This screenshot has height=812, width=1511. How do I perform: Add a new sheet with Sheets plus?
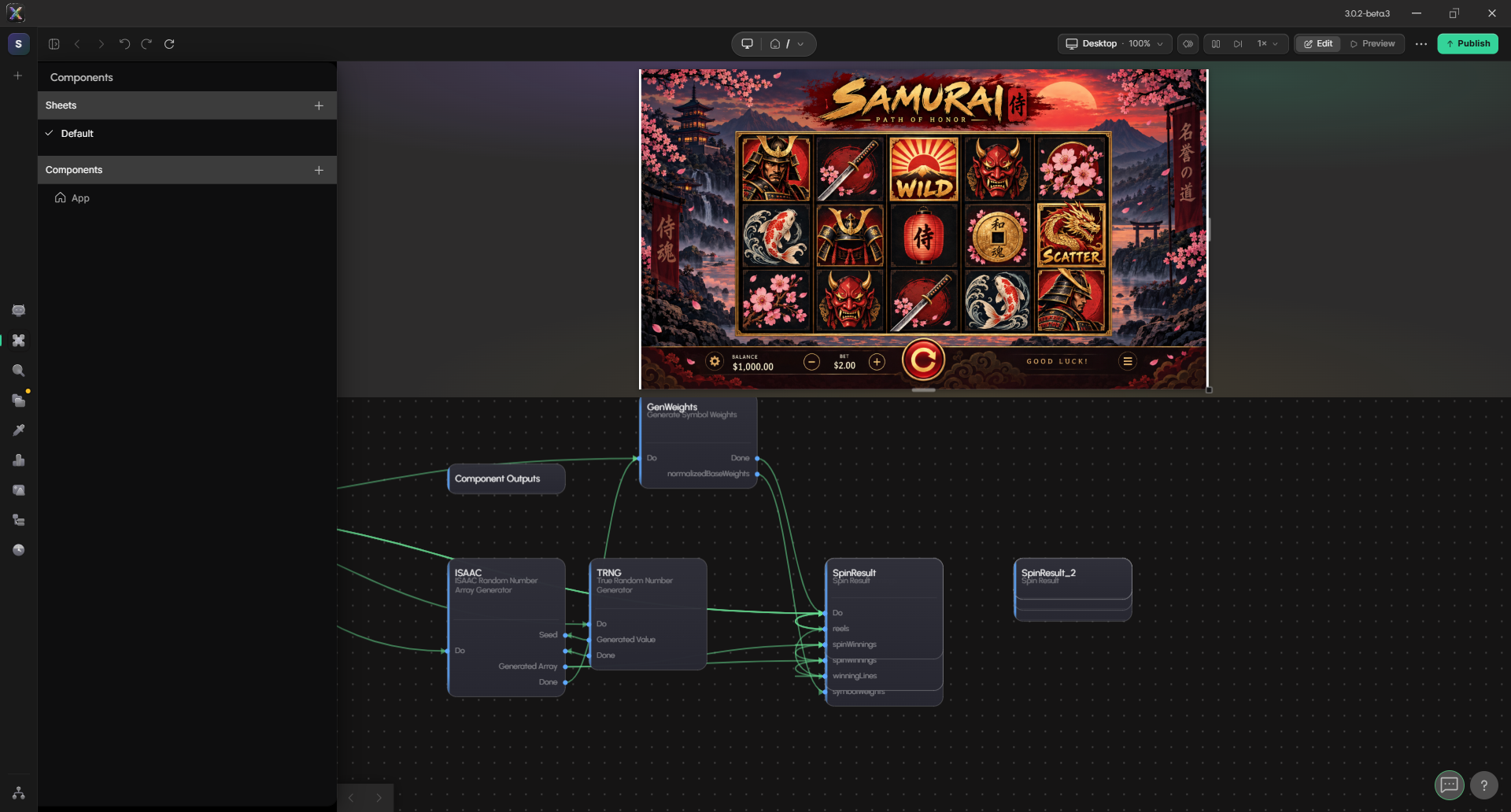[319, 105]
